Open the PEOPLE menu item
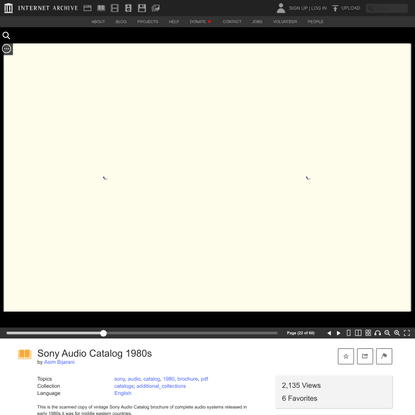The height and width of the screenshot is (415, 415). tap(315, 22)
